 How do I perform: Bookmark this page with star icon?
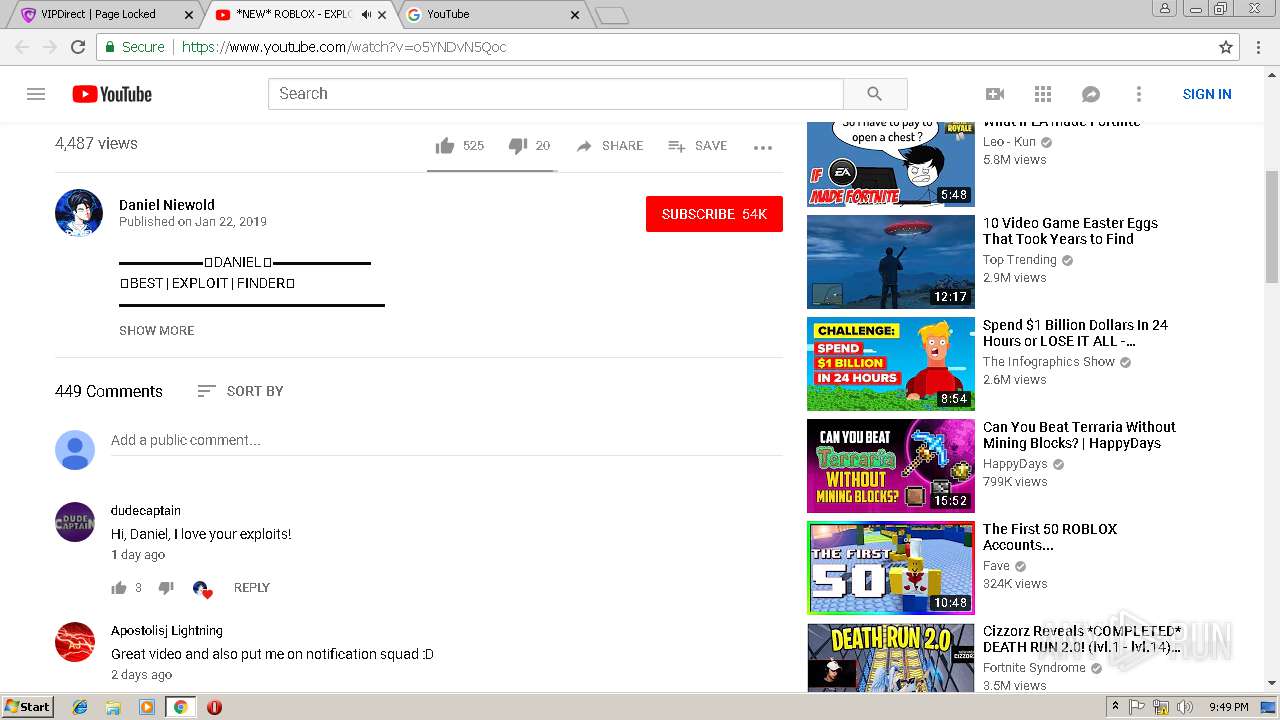[x=1226, y=47]
